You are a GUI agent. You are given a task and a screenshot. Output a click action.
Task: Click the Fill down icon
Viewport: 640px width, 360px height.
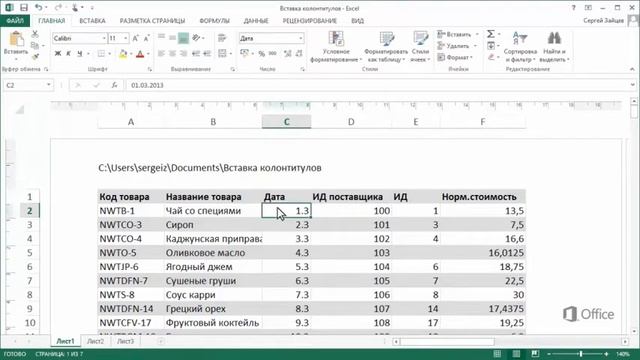491,46
